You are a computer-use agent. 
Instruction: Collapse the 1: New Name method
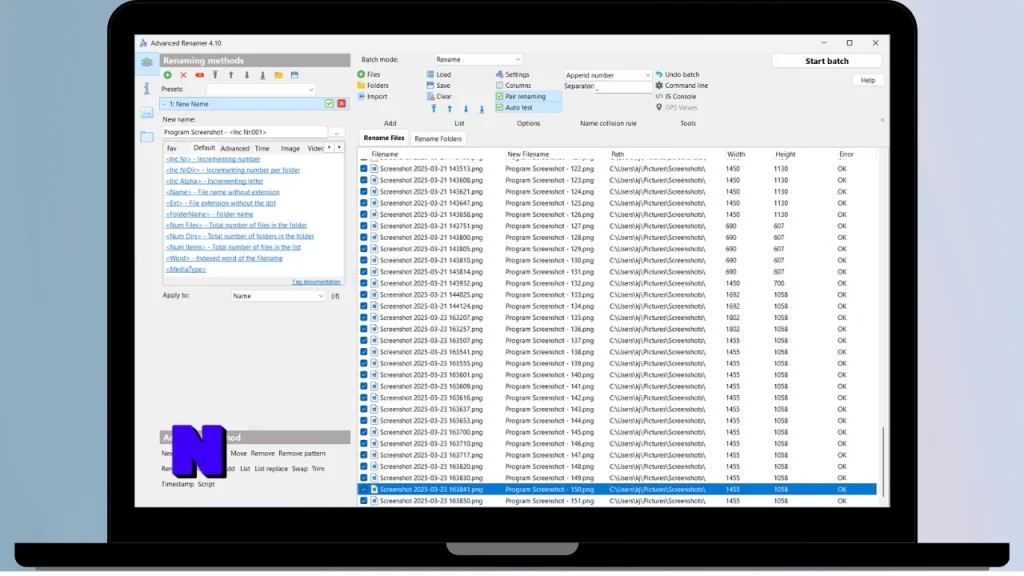165,104
